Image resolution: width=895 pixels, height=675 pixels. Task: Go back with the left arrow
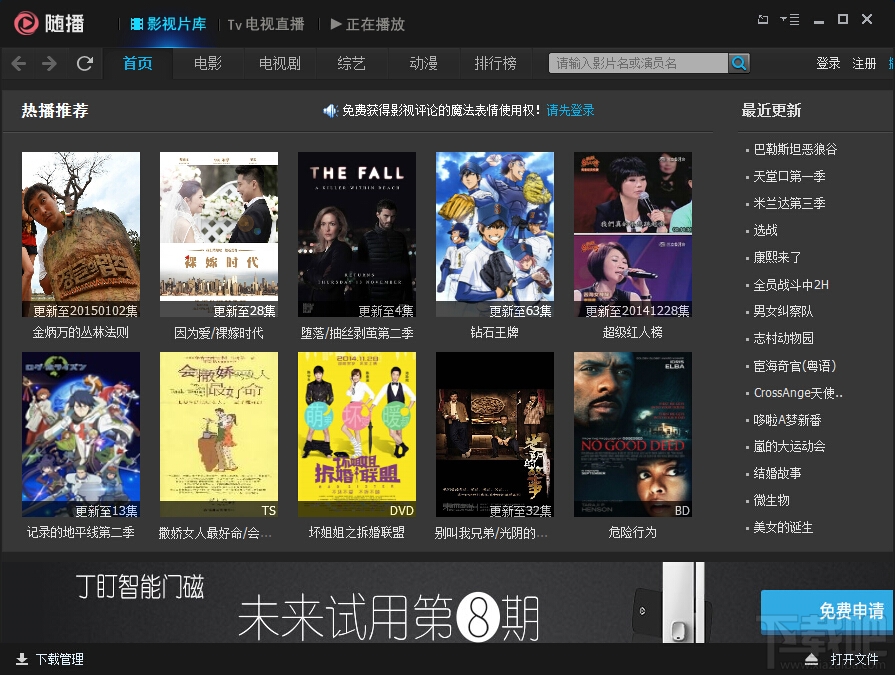pos(19,63)
